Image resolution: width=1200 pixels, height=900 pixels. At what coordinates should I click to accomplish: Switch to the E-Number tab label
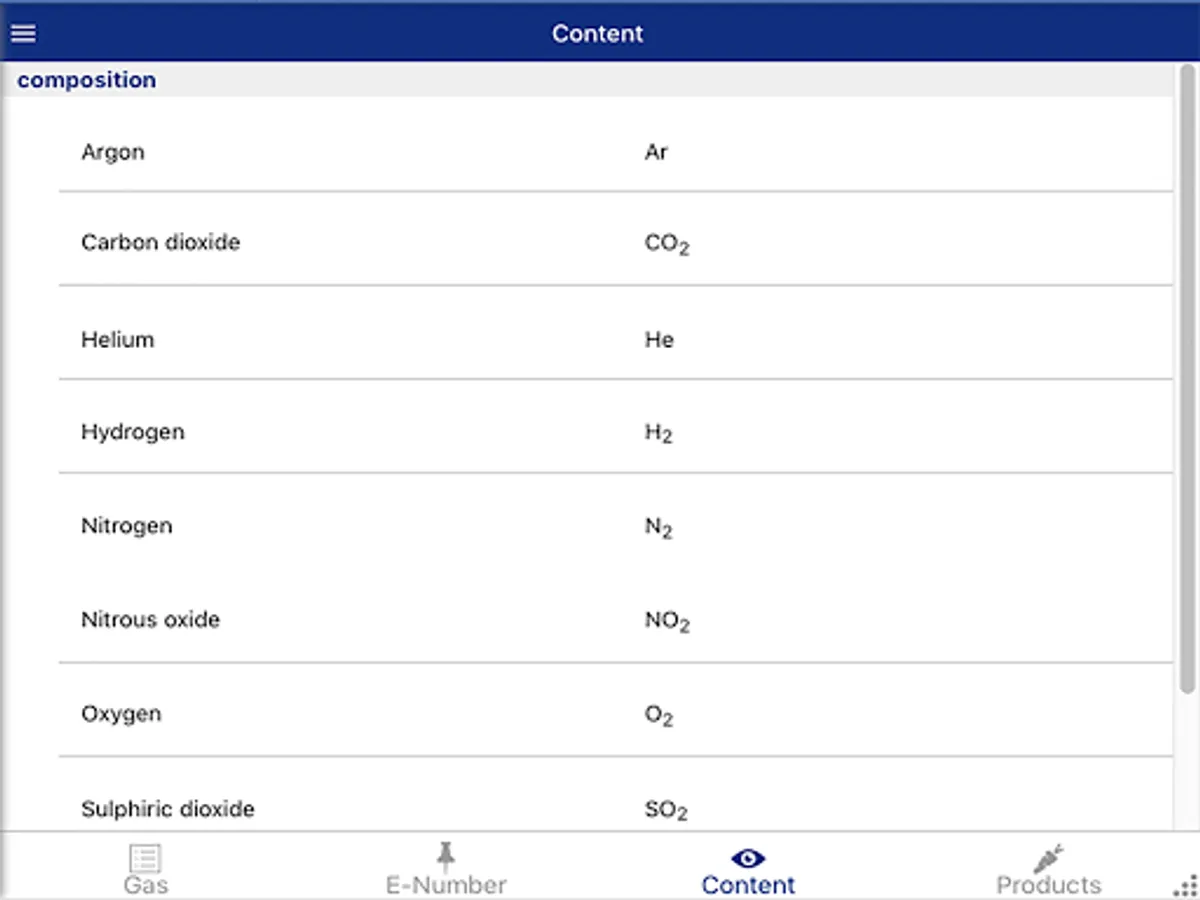446,885
